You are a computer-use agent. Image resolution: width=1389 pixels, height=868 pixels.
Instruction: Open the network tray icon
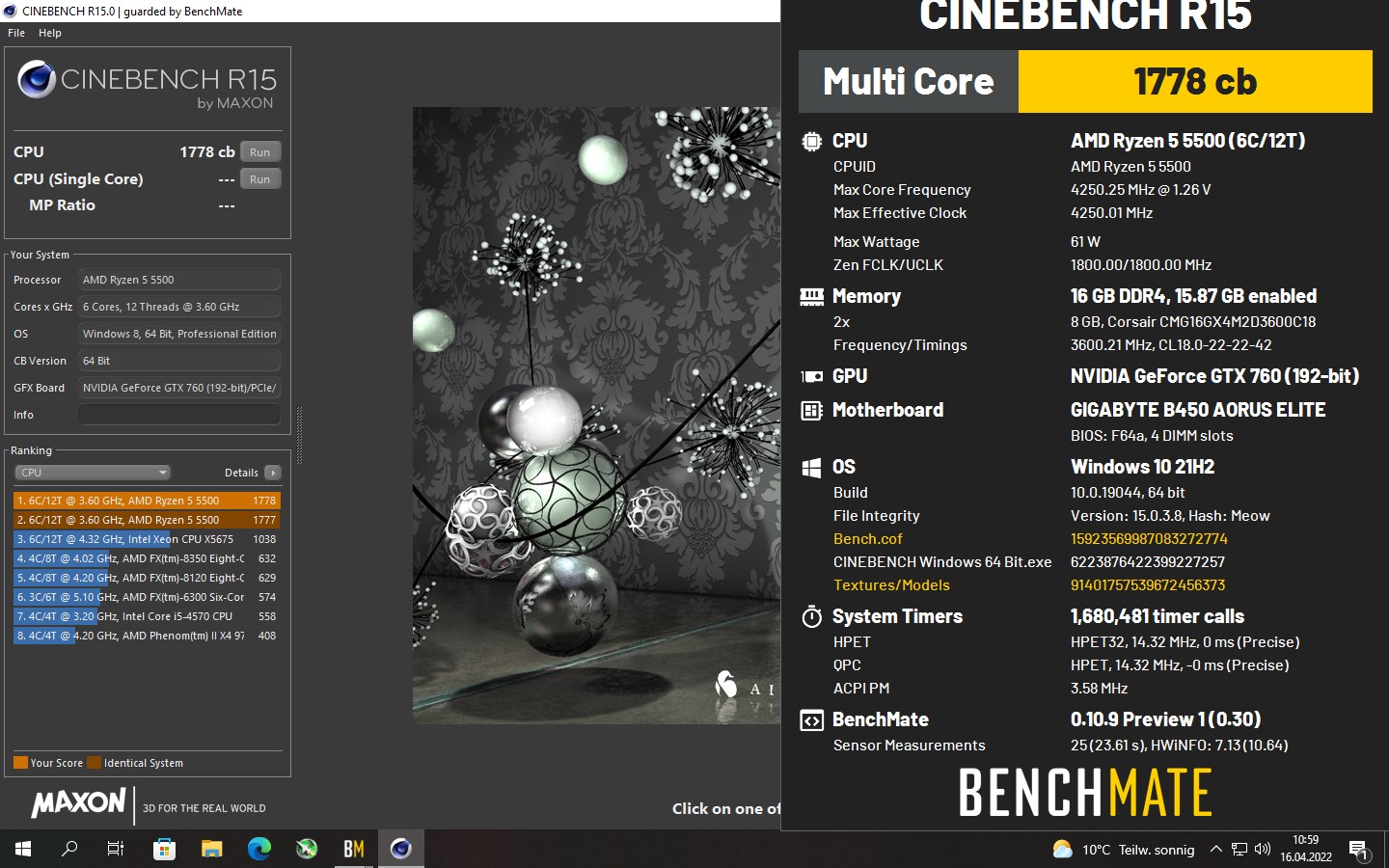tap(1239, 850)
